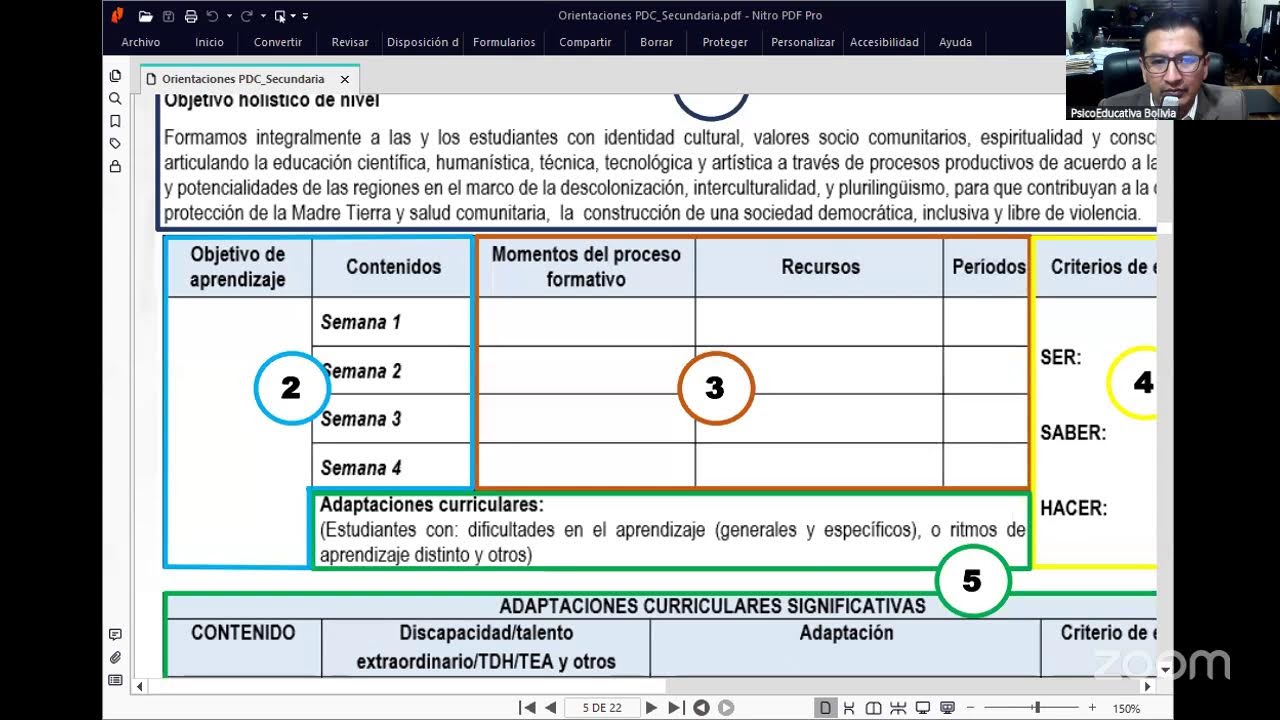
Task: Open the Revisar ribbon tab
Action: point(350,42)
